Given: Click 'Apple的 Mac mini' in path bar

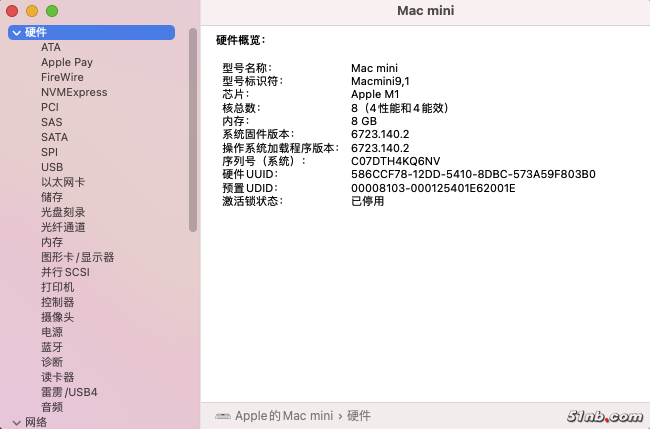Looking at the screenshot, I should coord(284,415).
